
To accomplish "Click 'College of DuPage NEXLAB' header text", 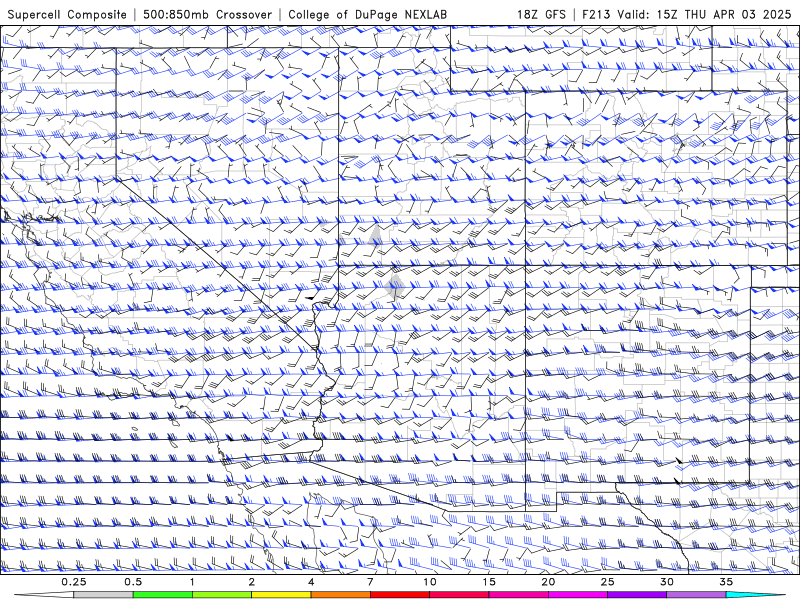I will click(367, 14).
